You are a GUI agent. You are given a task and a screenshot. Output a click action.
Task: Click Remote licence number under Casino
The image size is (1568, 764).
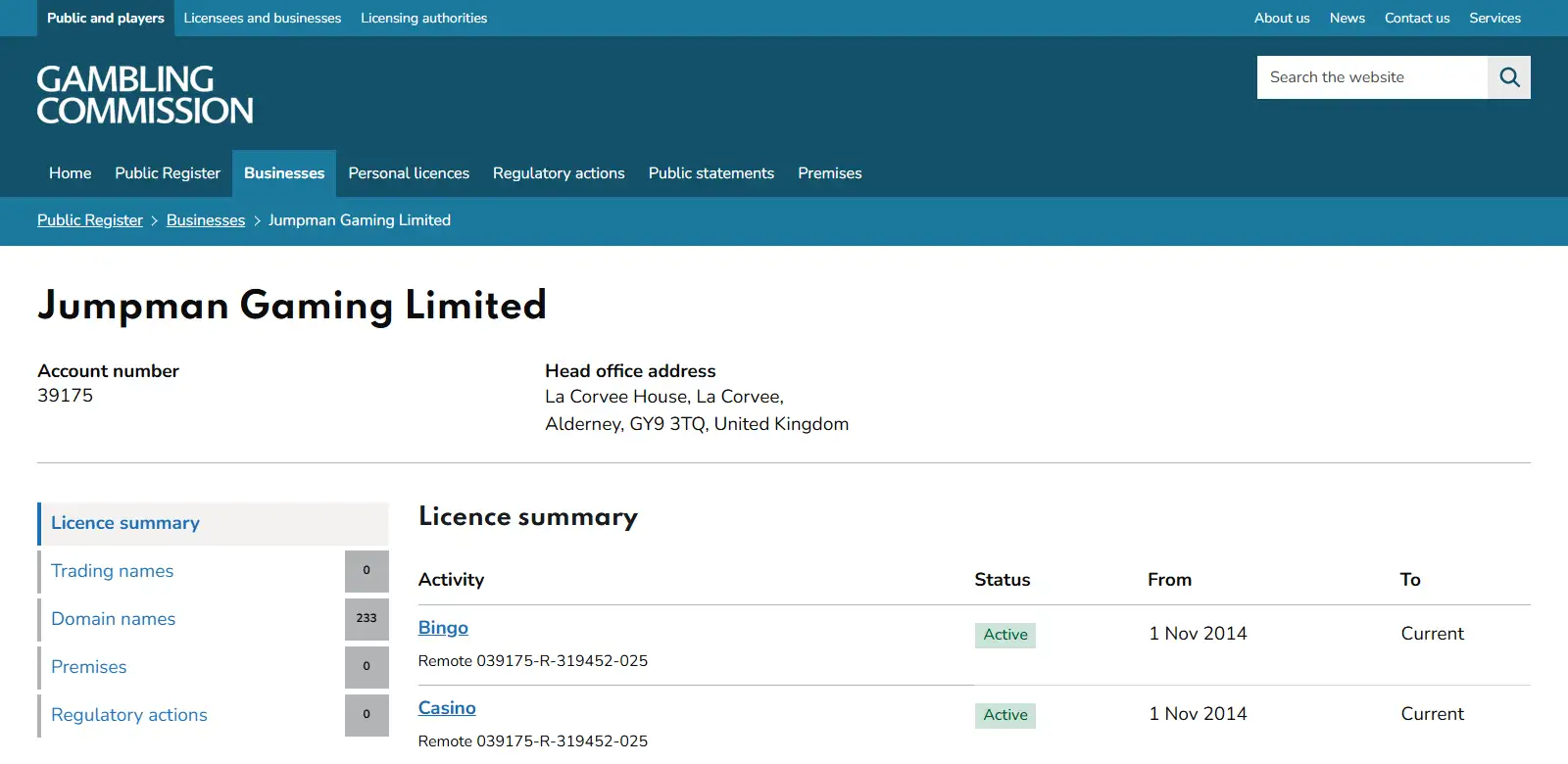pyautogui.click(x=533, y=741)
